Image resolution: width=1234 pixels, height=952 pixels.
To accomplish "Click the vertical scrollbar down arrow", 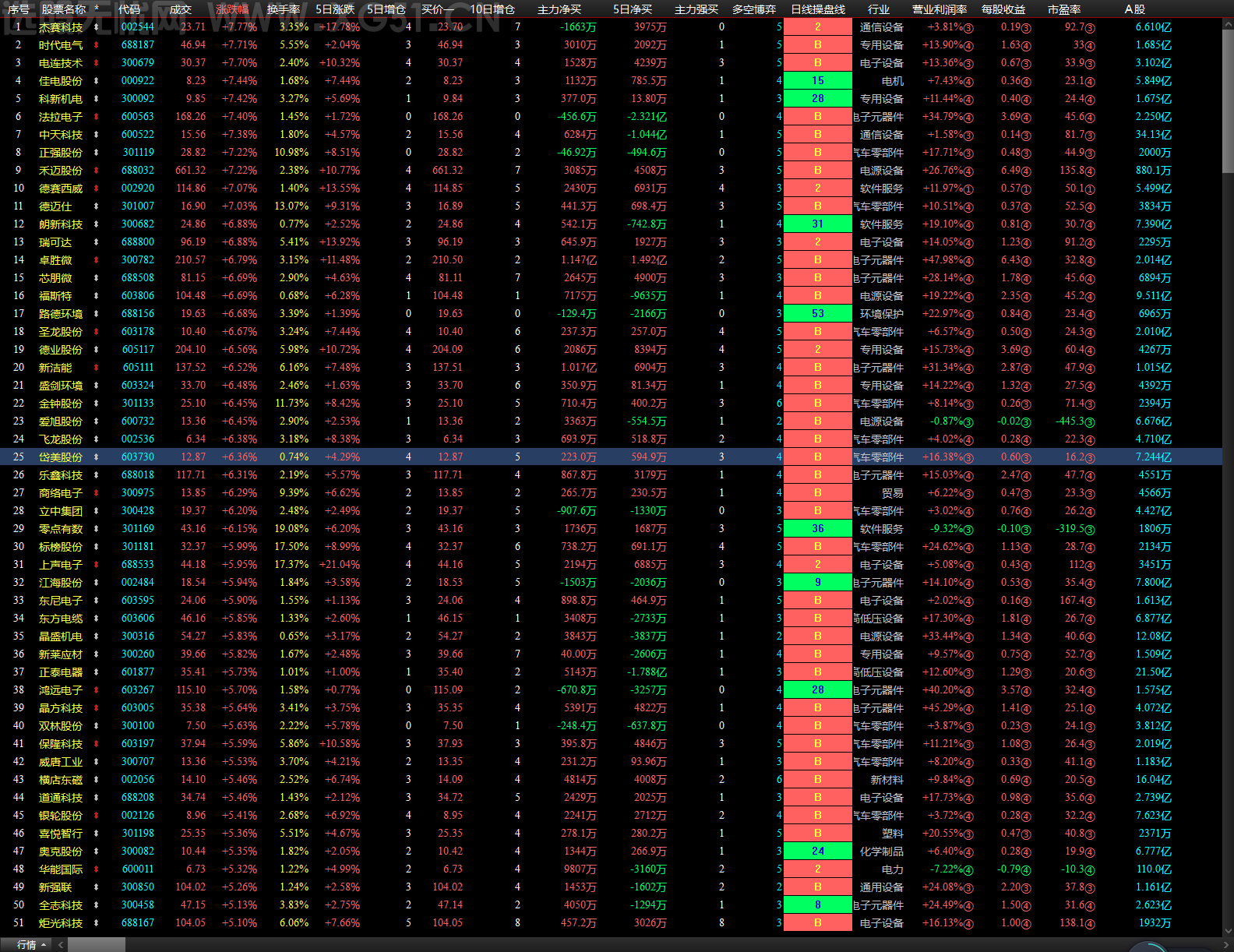I will pyautogui.click(x=1228, y=931).
